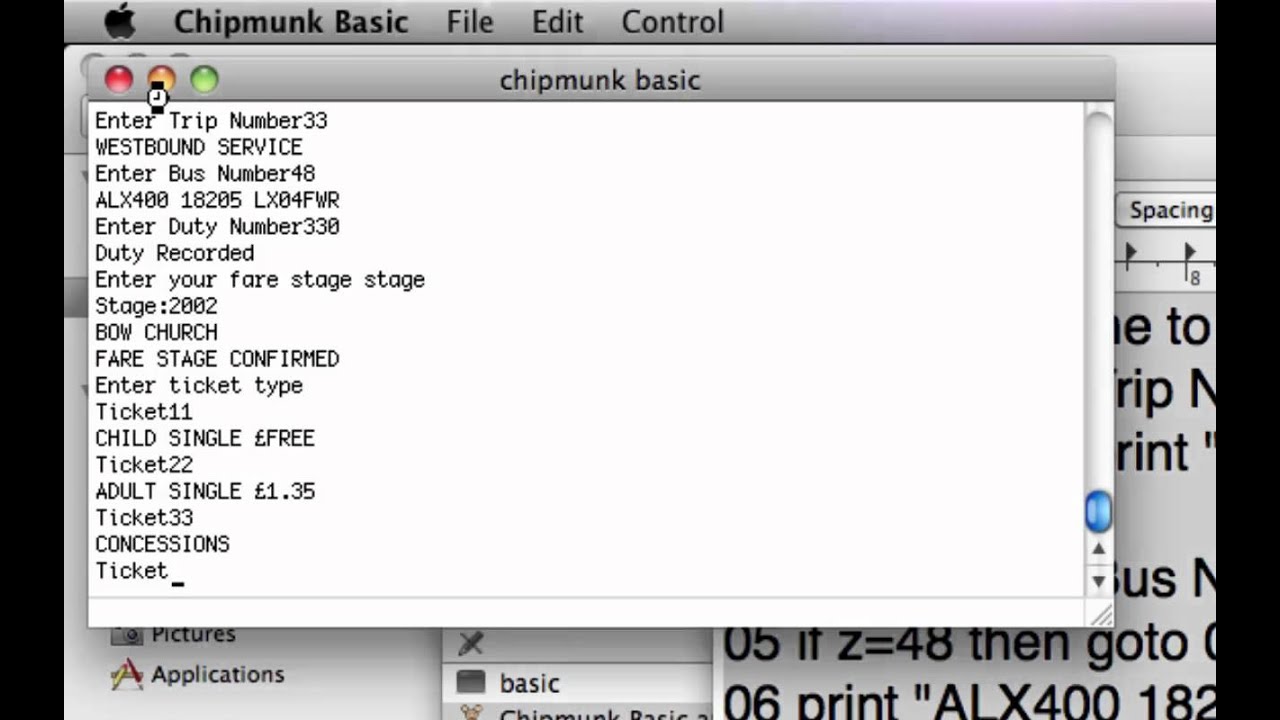Close the chipmunk basic window
The height and width of the screenshot is (720, 1280).
click(119, 80)
